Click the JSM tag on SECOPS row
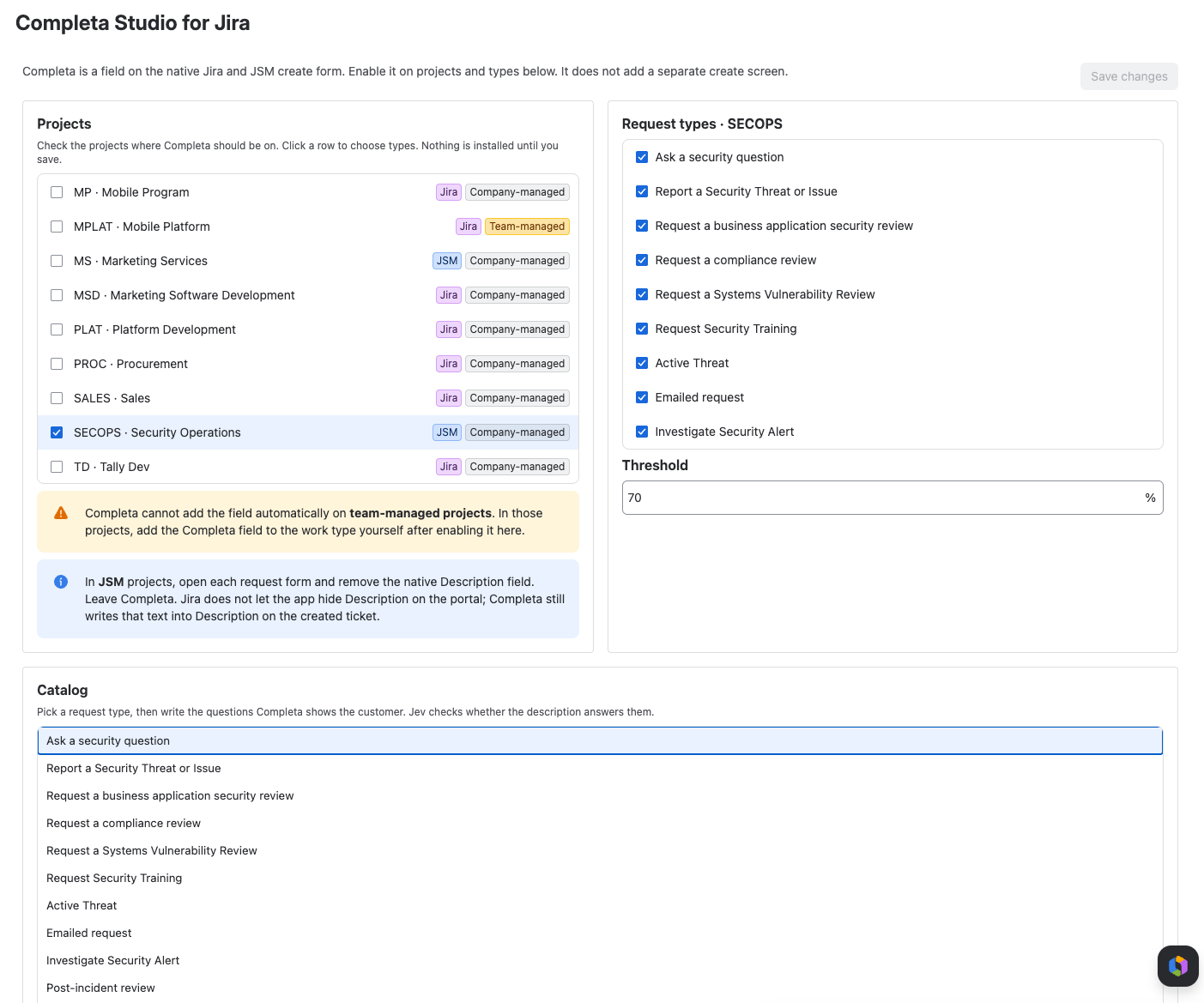The width and height of the screenshot is (1204, 1003). [447, 432]
